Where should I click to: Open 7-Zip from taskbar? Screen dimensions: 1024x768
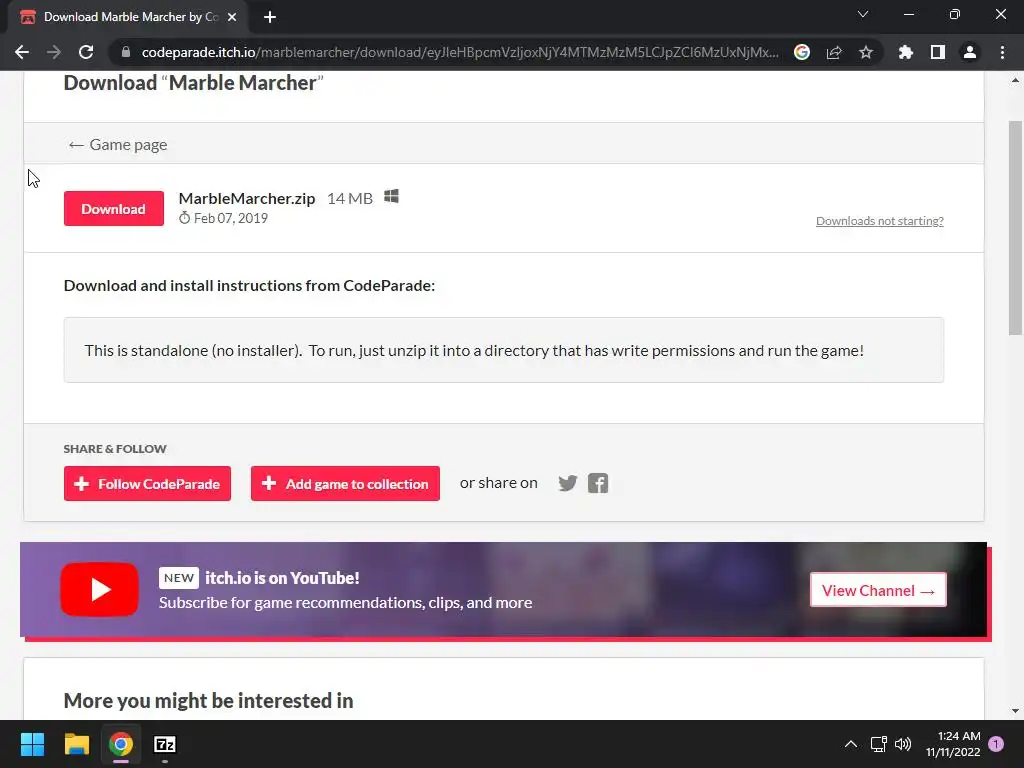tap(165, 744)
